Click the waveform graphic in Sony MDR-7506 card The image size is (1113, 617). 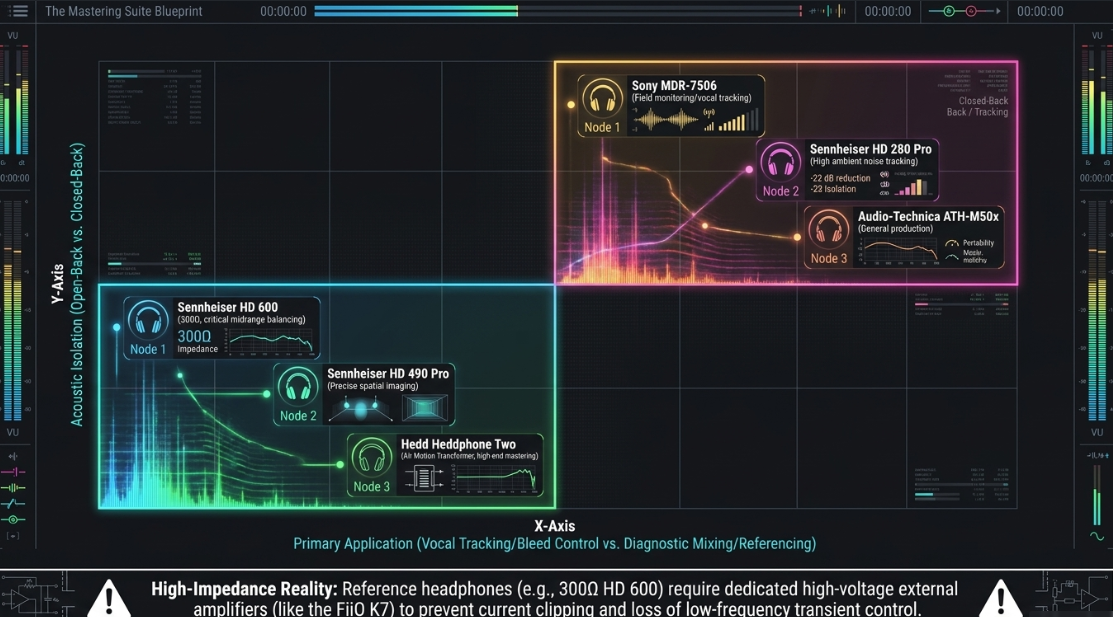tap(665, 120)
